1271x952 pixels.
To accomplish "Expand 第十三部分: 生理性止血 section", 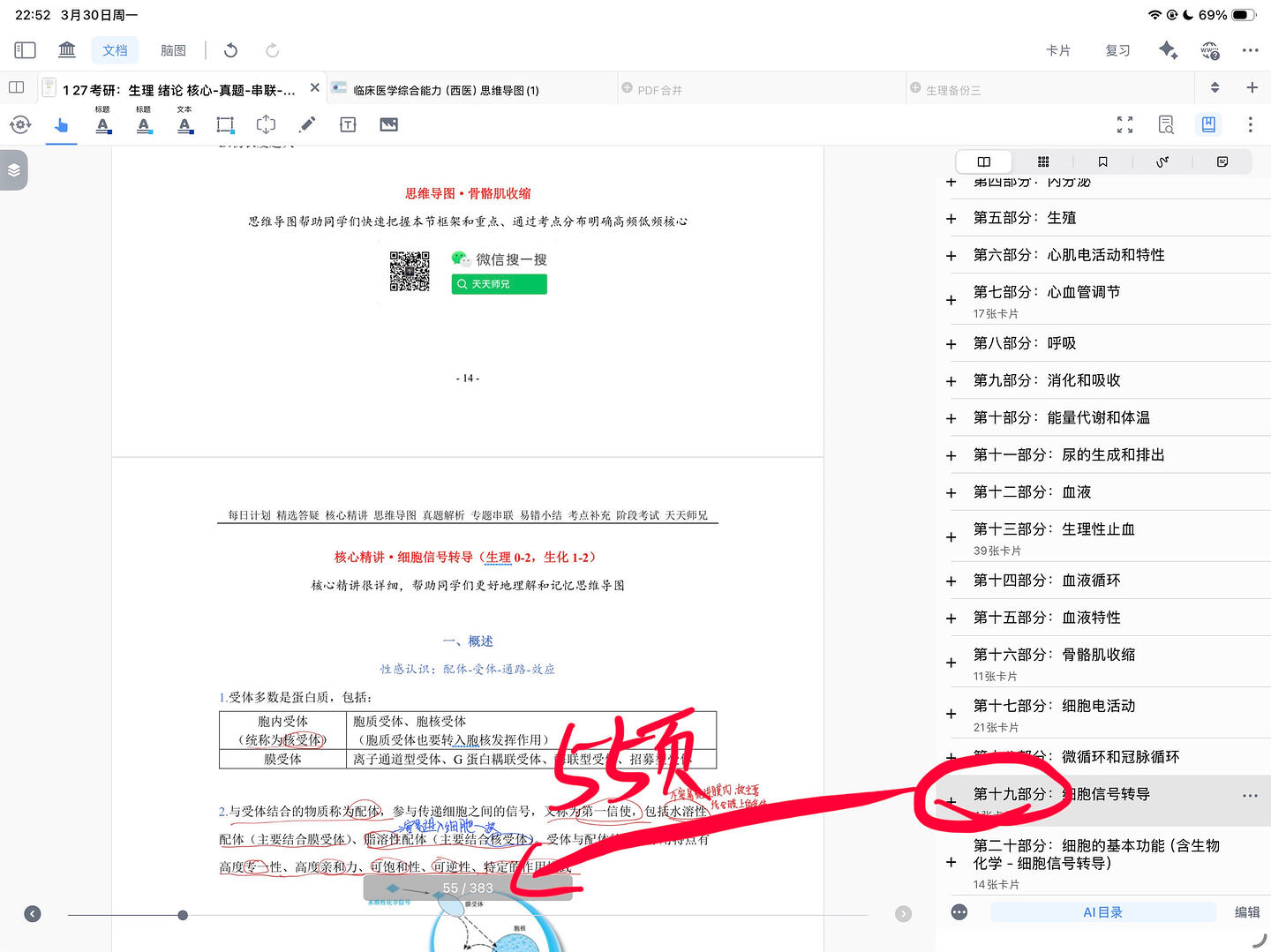I will click(951, 537).
